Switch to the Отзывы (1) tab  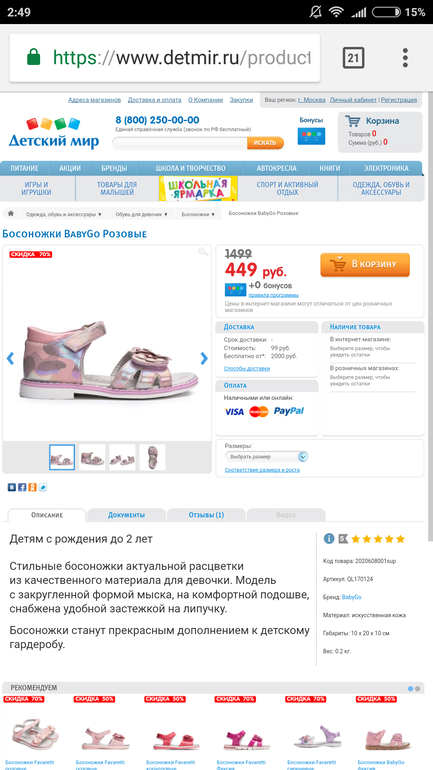click(206, 515)
